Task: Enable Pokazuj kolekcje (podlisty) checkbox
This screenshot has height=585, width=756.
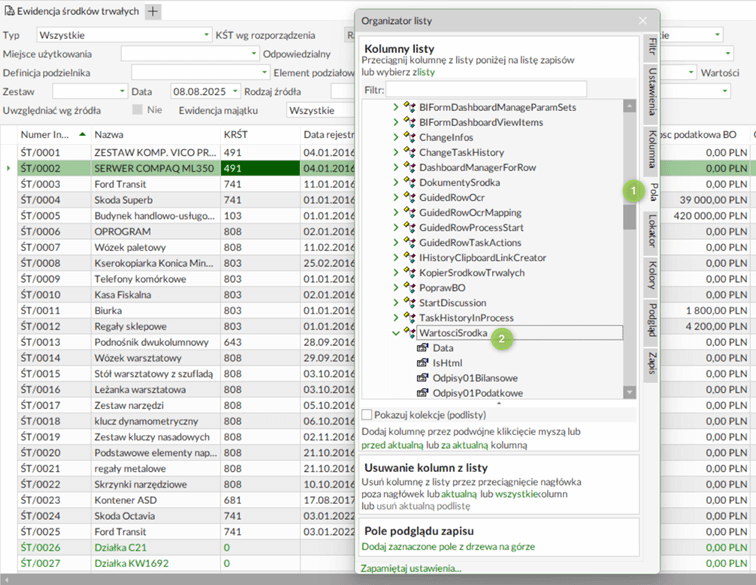Action: click(367, 414)
